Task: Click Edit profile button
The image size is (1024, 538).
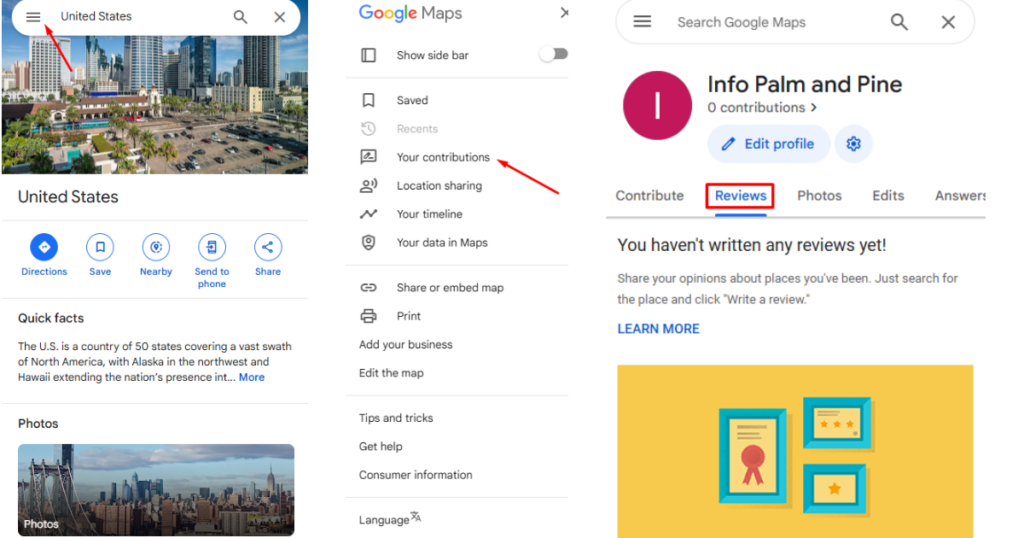Action: (769, 144)
